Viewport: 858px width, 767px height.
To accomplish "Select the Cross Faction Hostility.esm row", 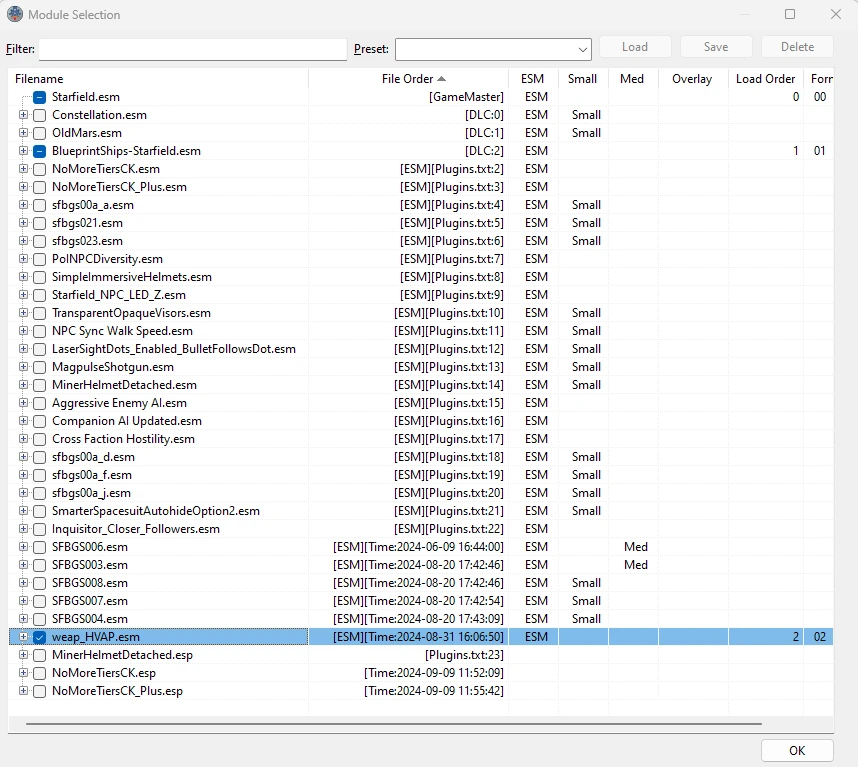I will click(421, 439).
